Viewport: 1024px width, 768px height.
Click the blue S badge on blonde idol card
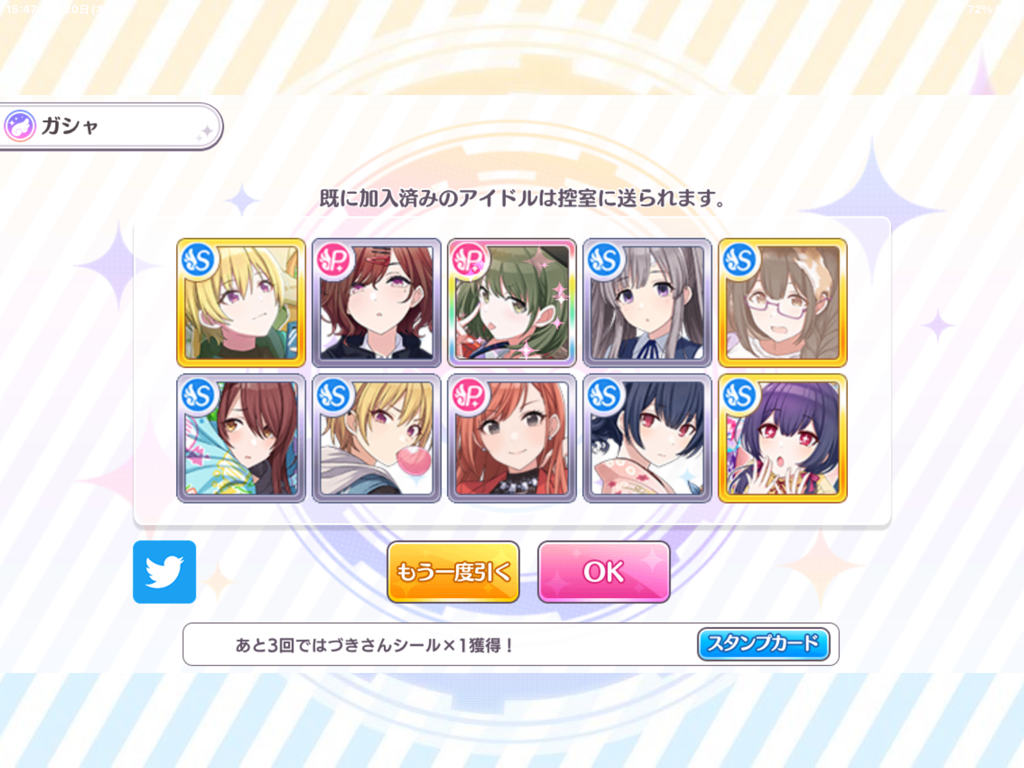click(x=199, y=260)
